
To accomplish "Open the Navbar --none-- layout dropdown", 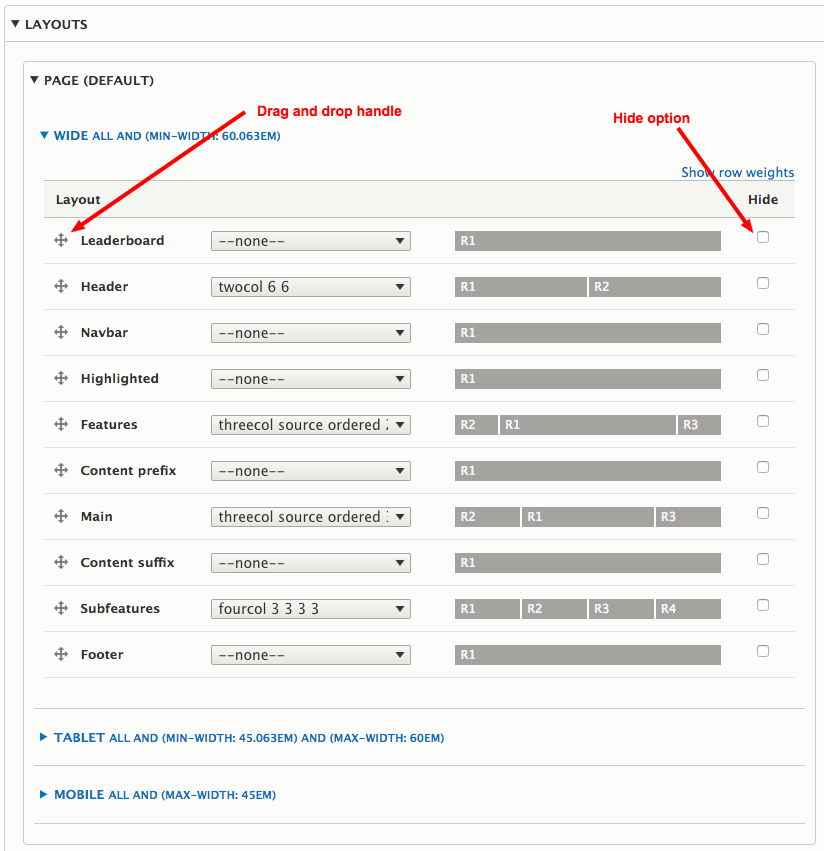I will click(x=310, y=333).
